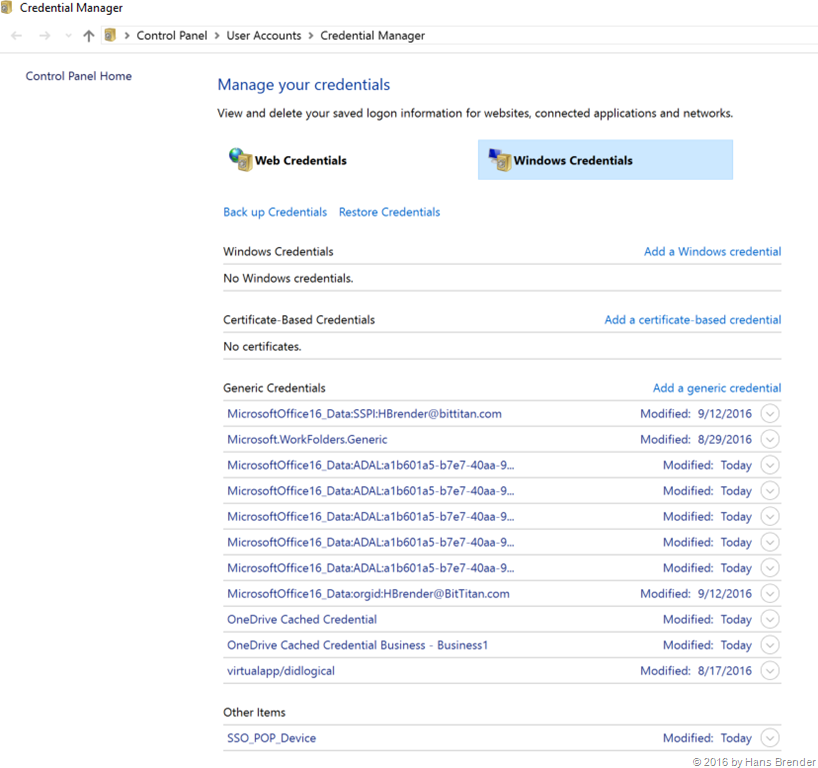Screen dimensions: 818x768
Task: Add a Windows credential
Action: pos(712,251)
